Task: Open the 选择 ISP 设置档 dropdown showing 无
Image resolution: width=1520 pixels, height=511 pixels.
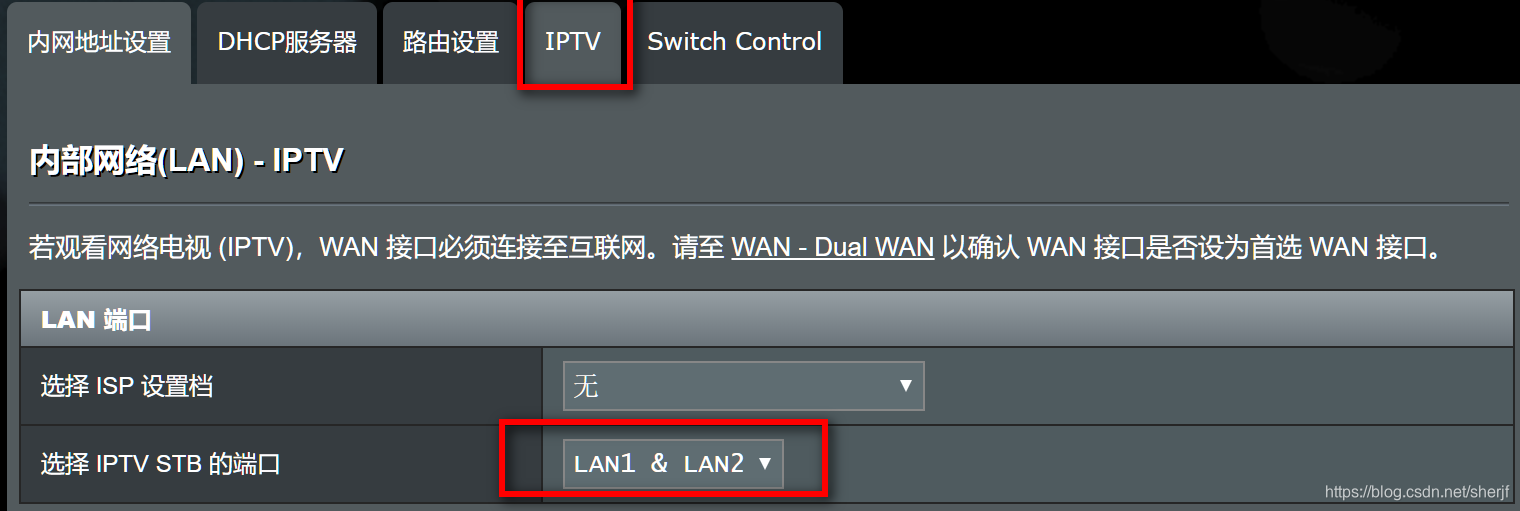Action: click(x=744, y=386)
